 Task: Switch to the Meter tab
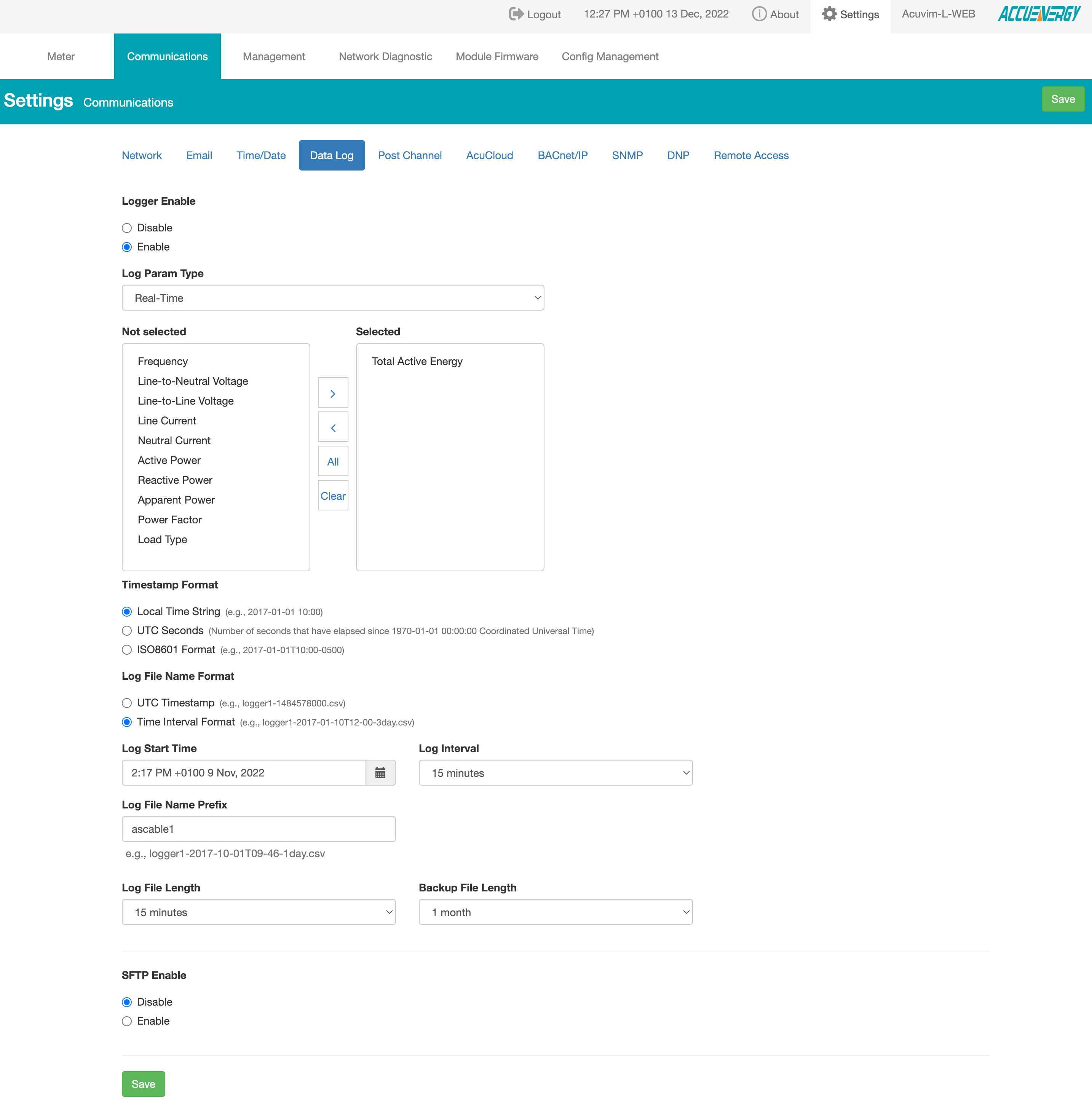[61, 56]
